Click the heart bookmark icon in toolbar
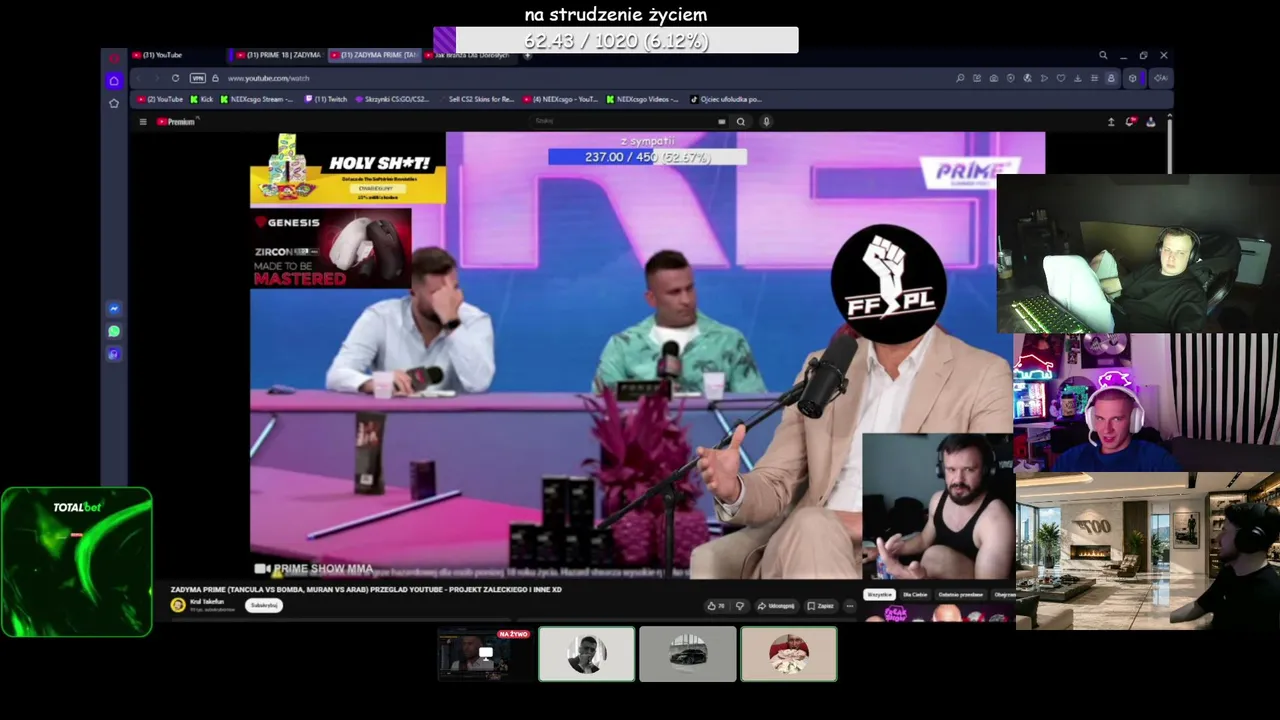The width and height of the screenshot is (1280, 720). click(x=1061, y=78)
